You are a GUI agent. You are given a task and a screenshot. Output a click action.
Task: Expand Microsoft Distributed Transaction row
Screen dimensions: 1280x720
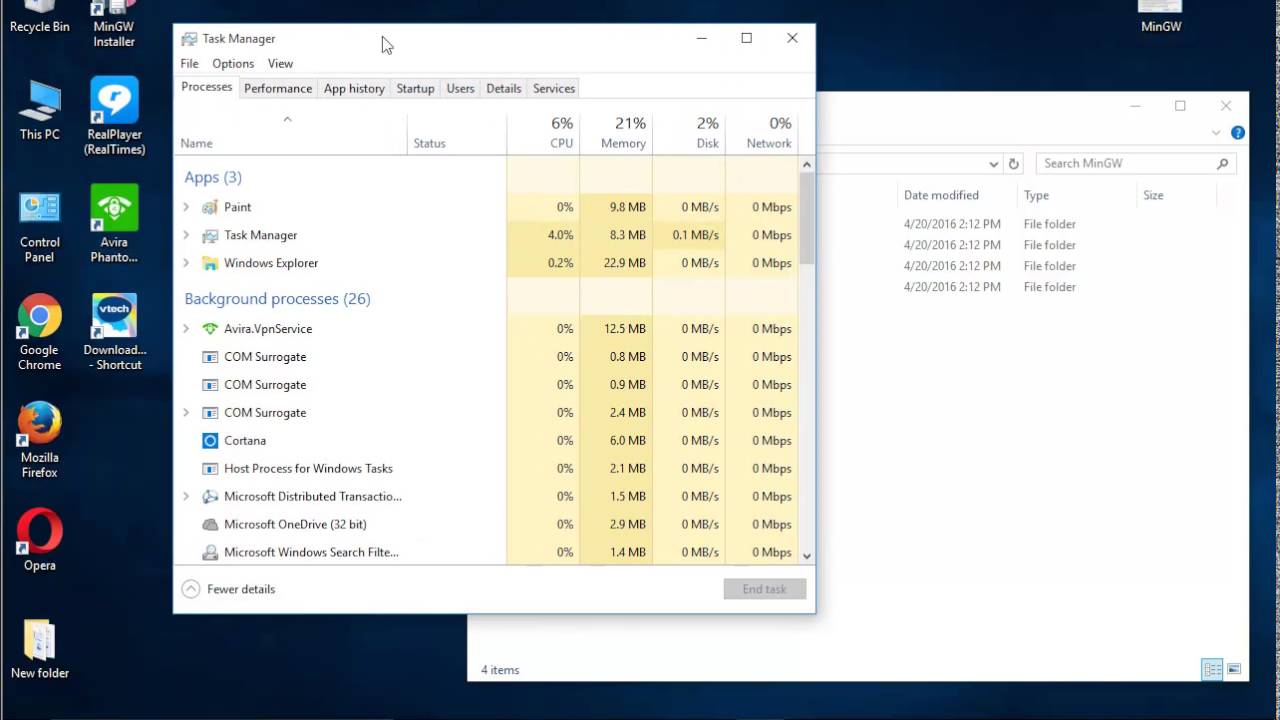[186, 497]
